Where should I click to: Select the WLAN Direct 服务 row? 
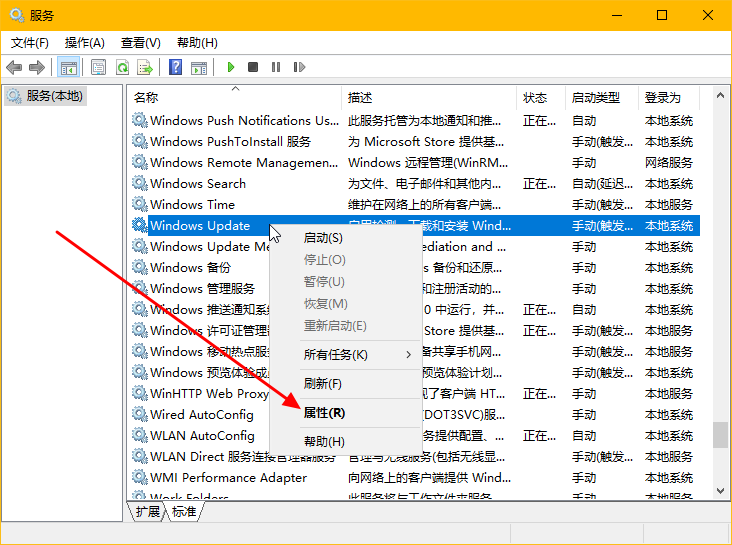(x=415, y=457)
